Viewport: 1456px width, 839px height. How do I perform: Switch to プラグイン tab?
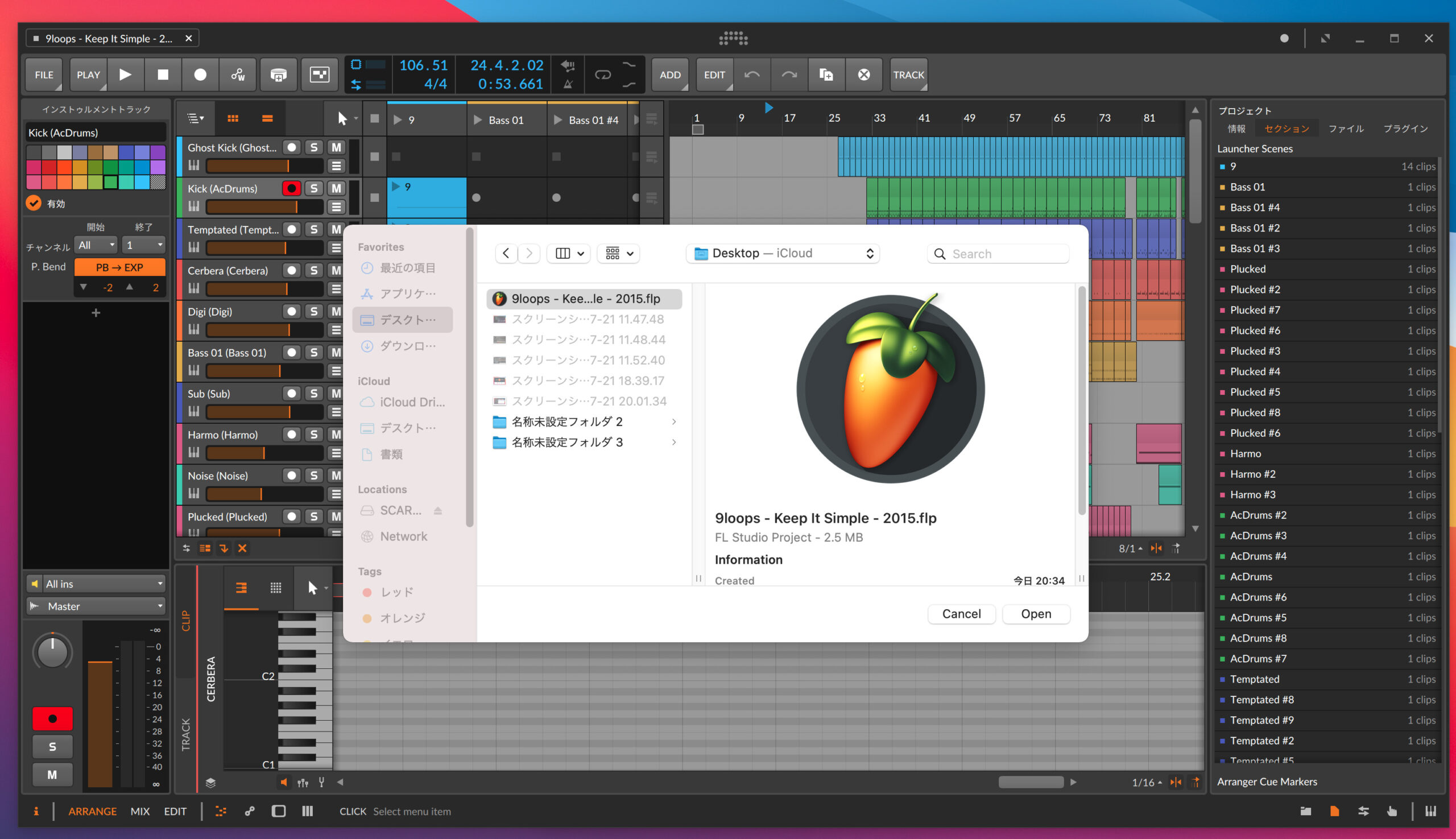[1405, 129]
